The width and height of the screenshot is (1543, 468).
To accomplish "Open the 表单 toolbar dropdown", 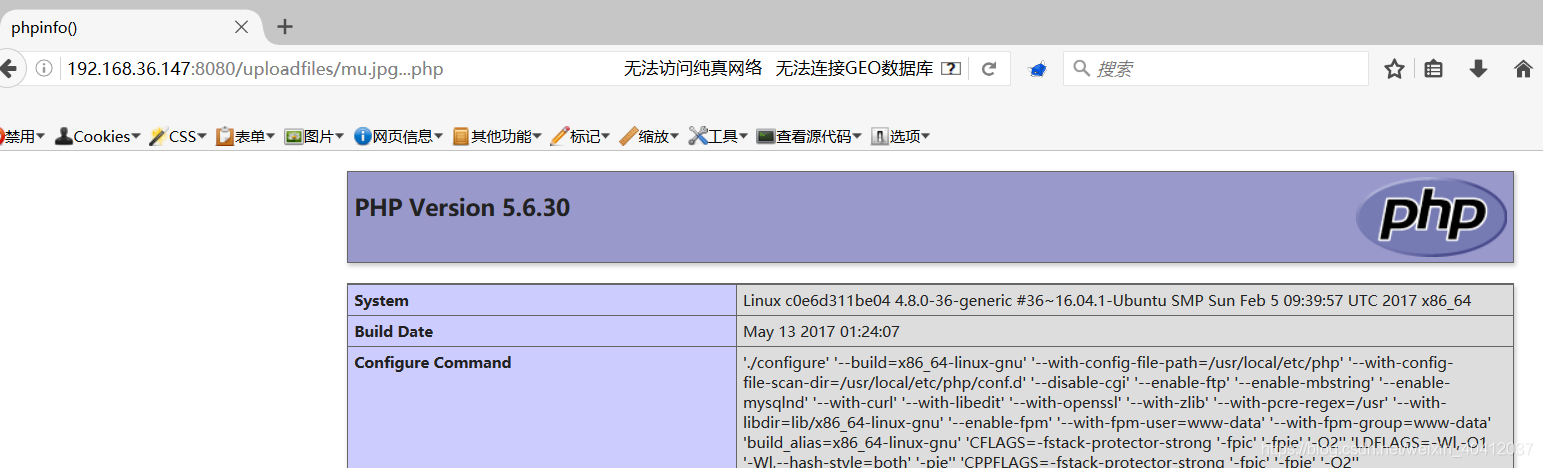I will pyautogui.click(x=246, y=137).
